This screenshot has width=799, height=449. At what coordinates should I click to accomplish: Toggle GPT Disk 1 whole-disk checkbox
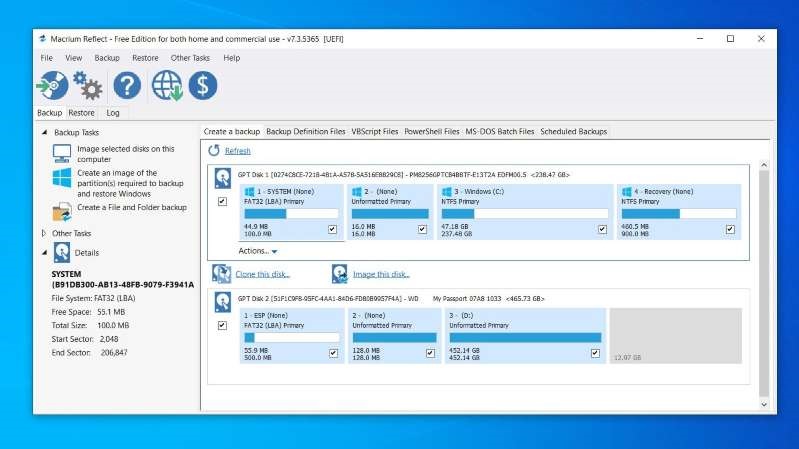pyautogui.click(x=222, y=201)
